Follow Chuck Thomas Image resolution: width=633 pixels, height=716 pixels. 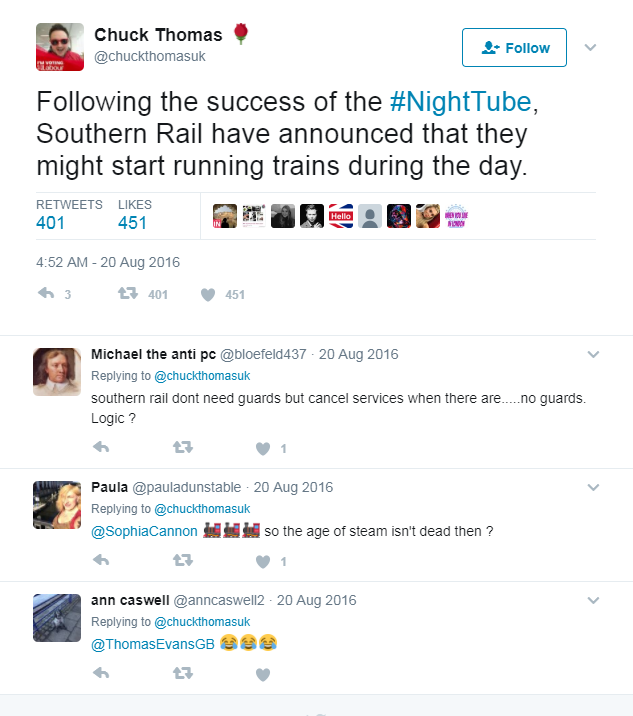click(x=514, y=48)
